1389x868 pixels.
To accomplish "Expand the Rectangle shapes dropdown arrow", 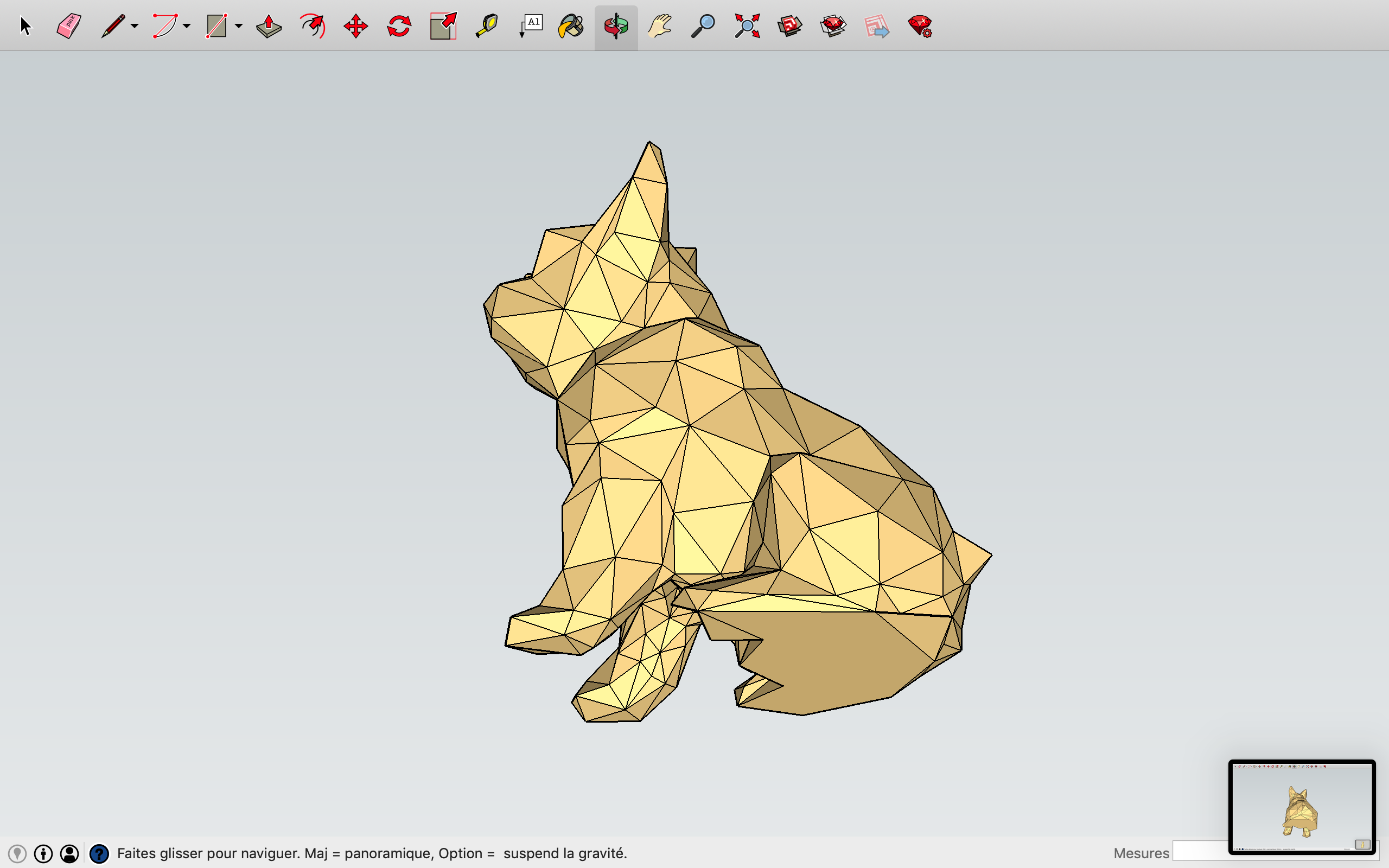I will pos(239,26).
